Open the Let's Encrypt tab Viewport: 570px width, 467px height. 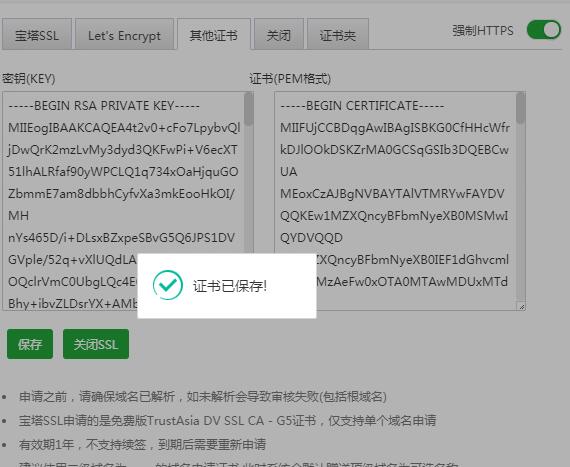coord(124,35)
